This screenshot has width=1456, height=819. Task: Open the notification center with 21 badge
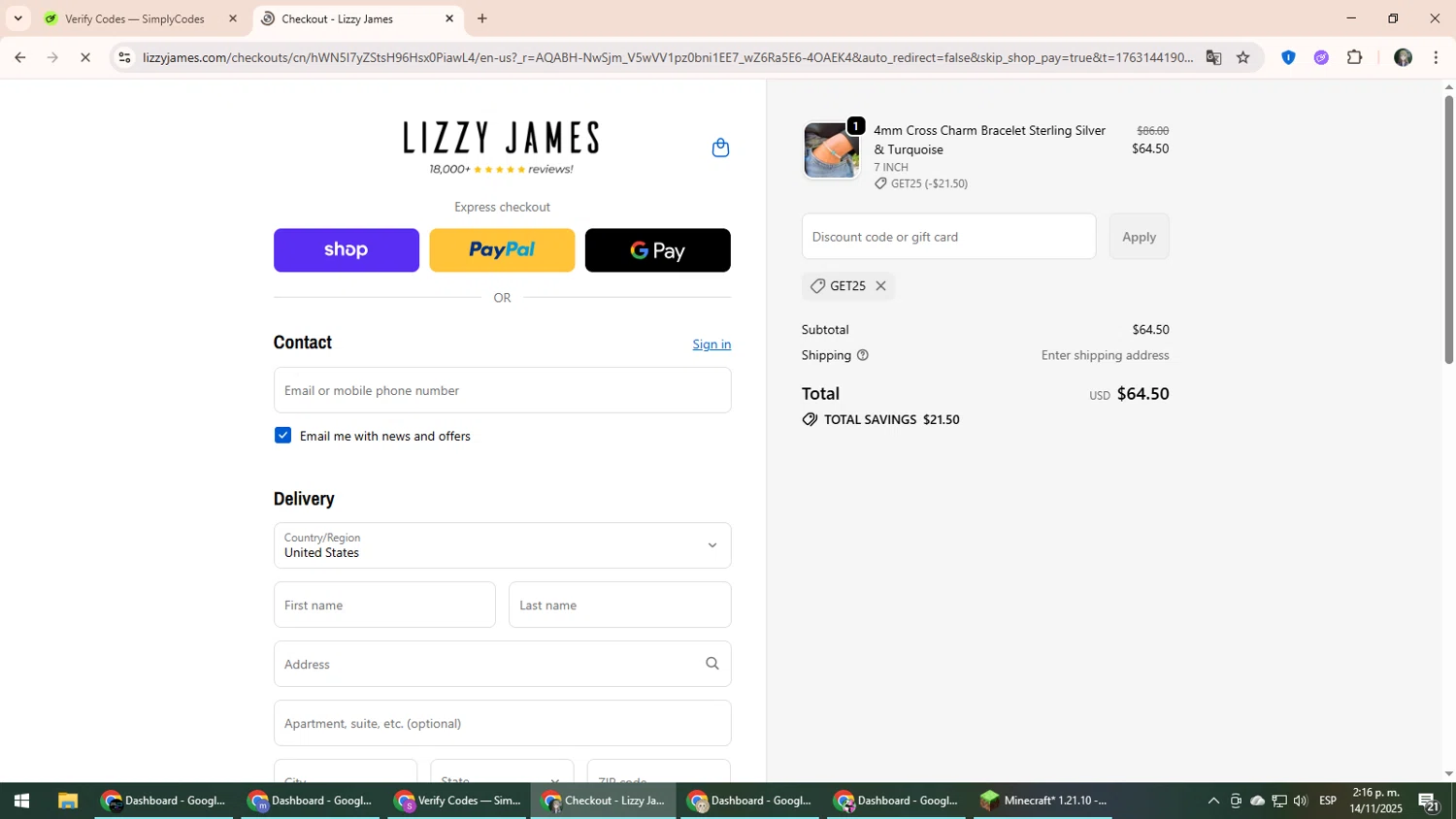click(x=1429, y=802)
